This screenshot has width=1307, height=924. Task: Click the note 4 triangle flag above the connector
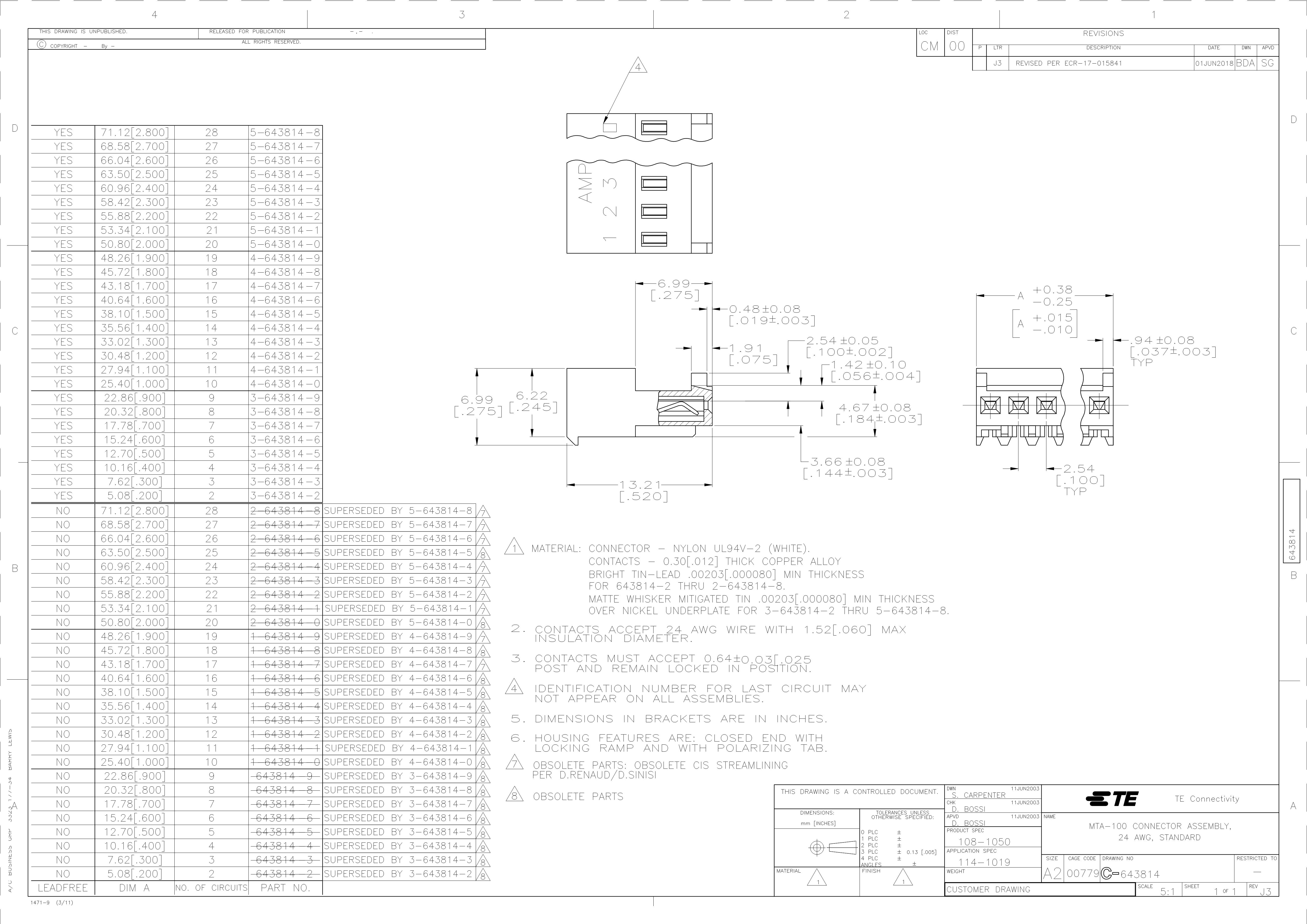(x=638, y=67)
